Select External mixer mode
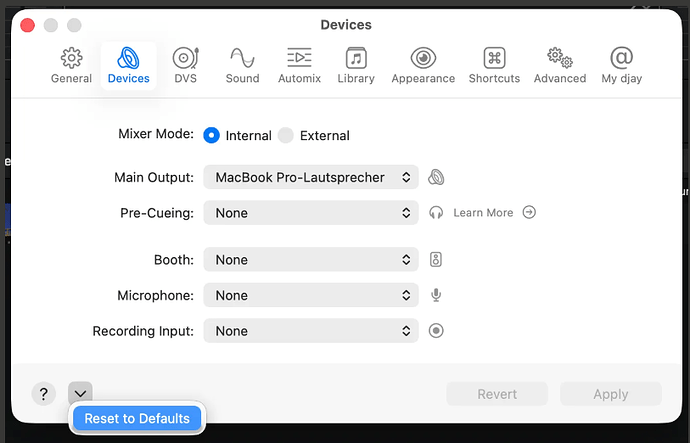Viewport: 690px width, 443px height. pos(286,135)
